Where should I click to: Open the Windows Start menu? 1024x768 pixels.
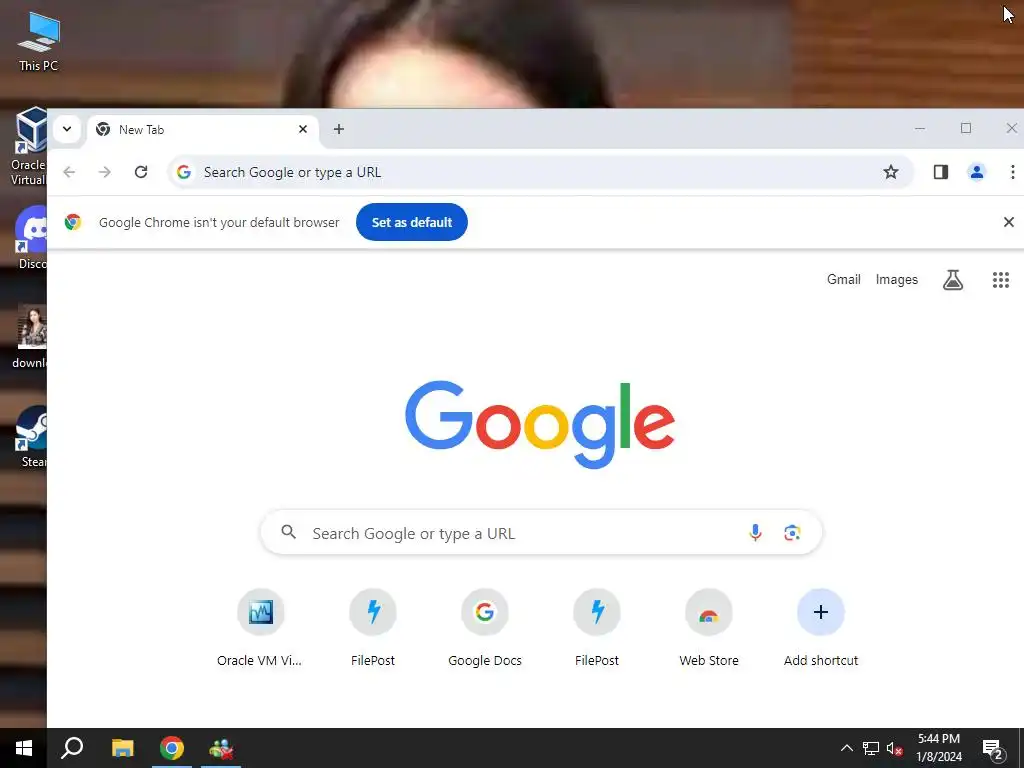(x=24, y=748)
